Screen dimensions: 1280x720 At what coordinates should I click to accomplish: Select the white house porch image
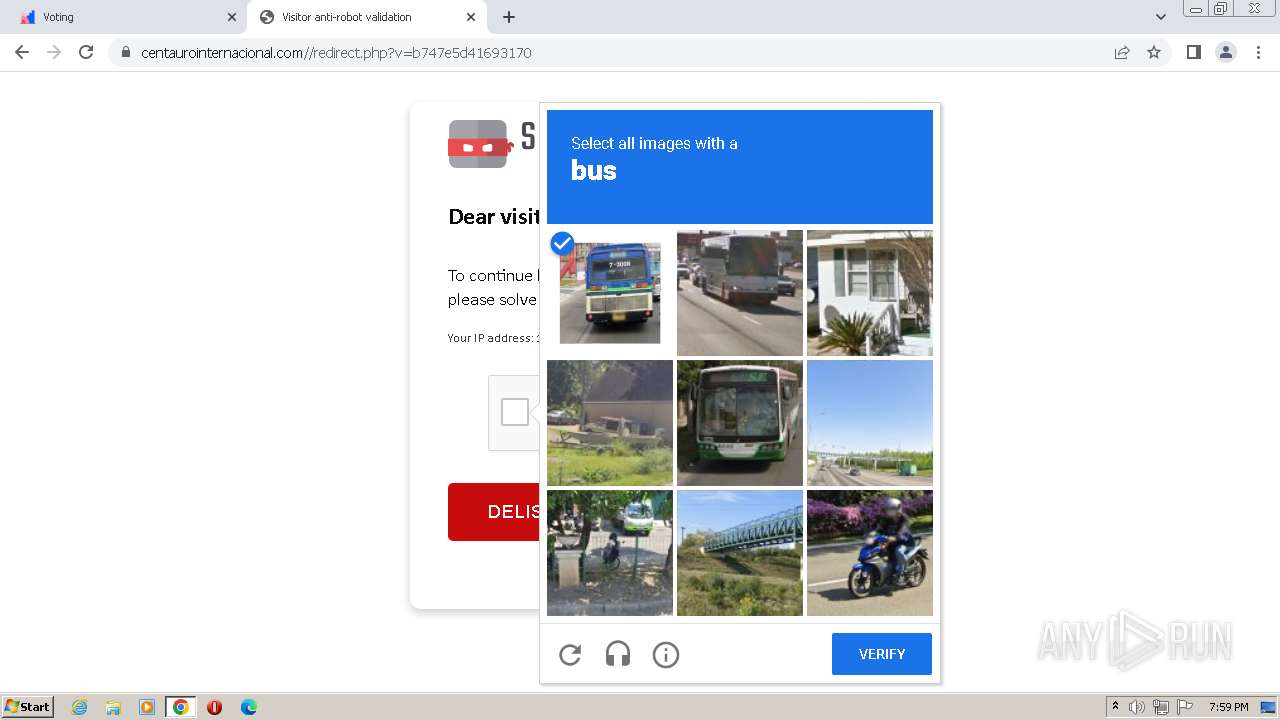point(870,293)
